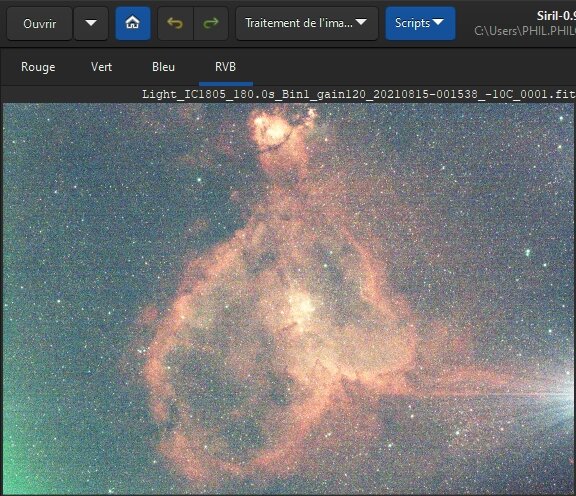Expand the dropdown arrow next to Ouvrir

tap(91, 24)
